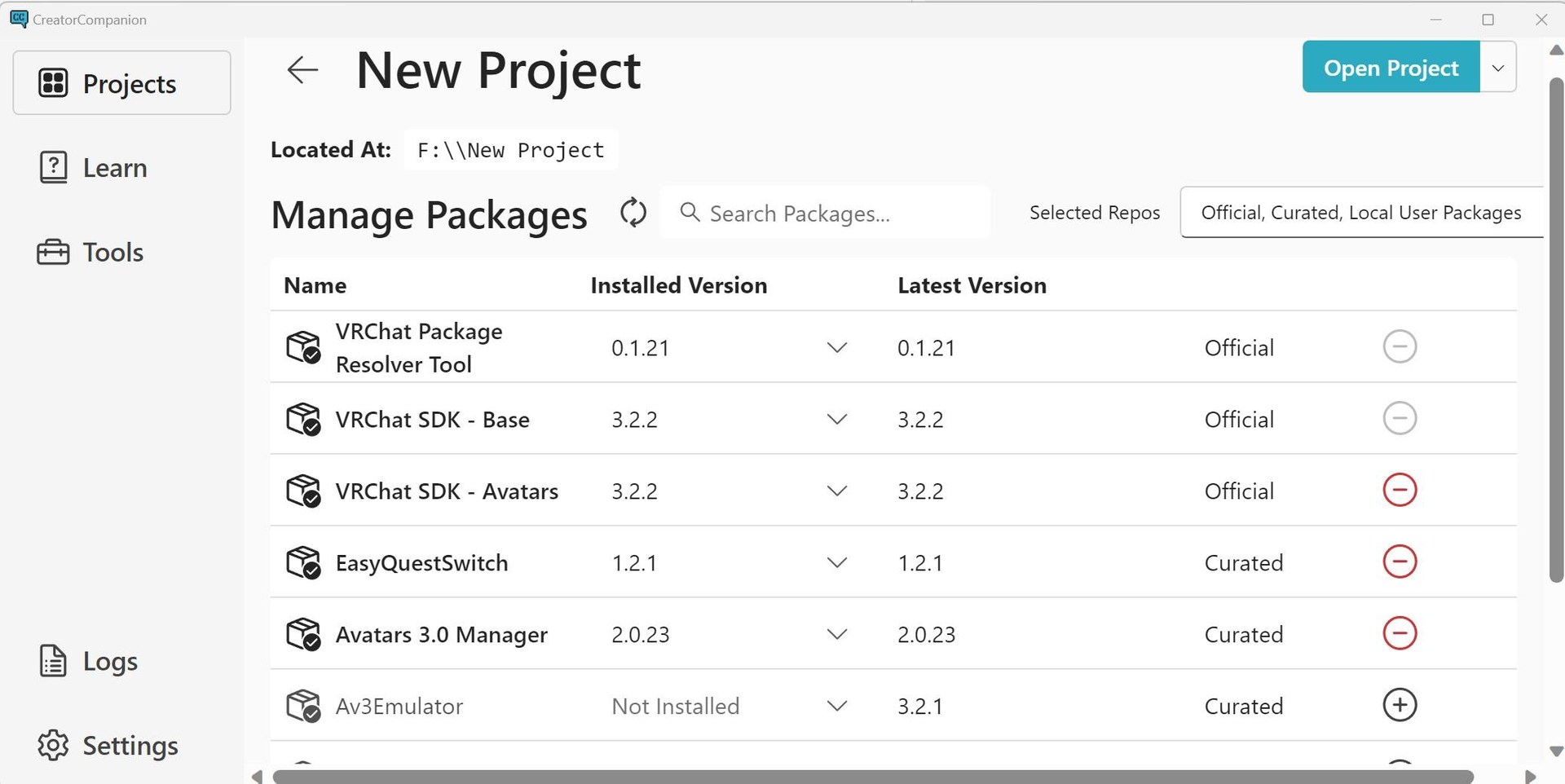Click package icon for EasyQuestSwitch

[x=303, y=562]
